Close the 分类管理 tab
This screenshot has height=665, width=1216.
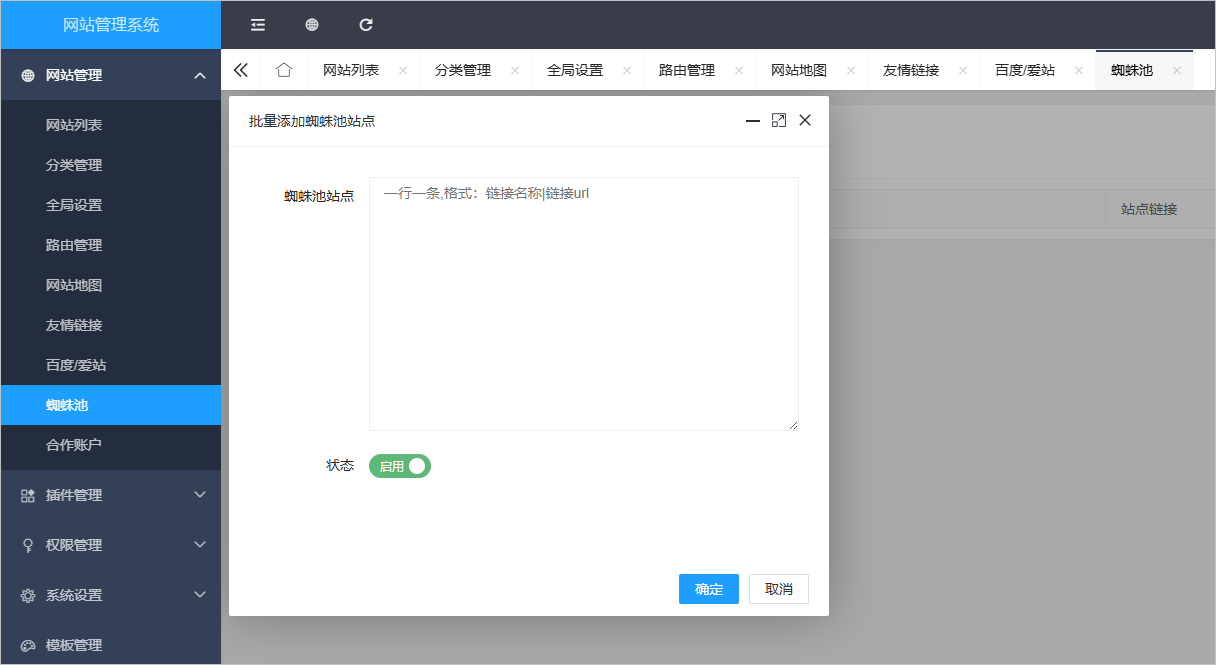pos(515,71)
